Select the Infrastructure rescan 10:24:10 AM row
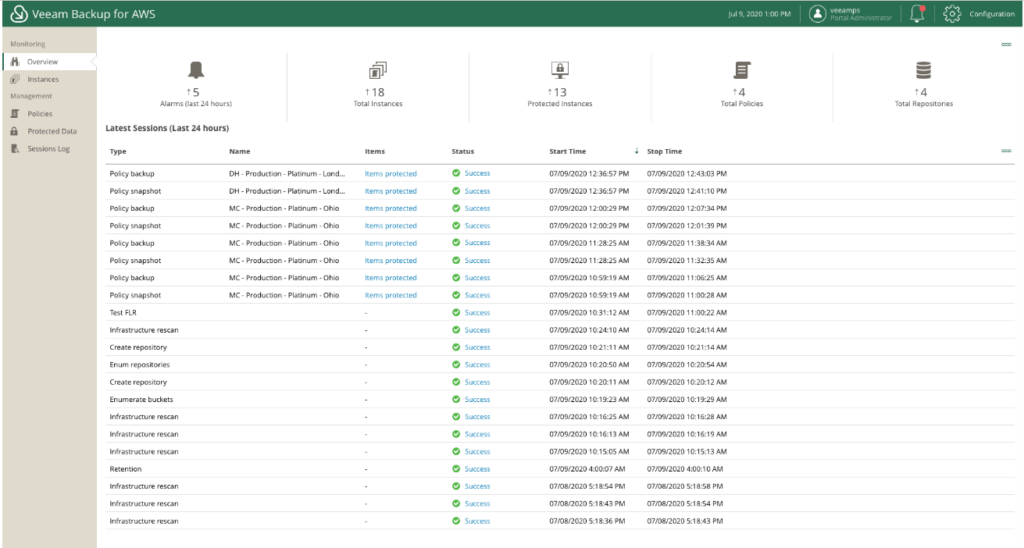Viewport: 1024px width, 548px height. click(x=560, y=330)
